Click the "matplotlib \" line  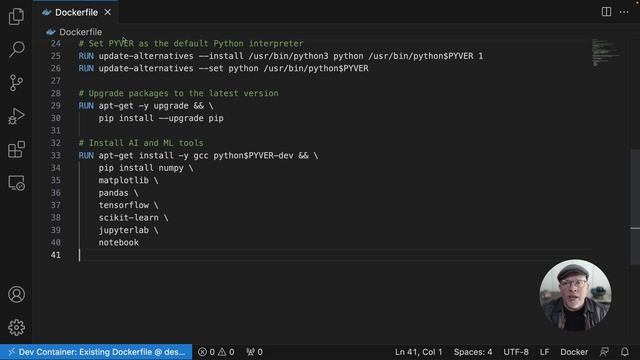coord(128,180)
